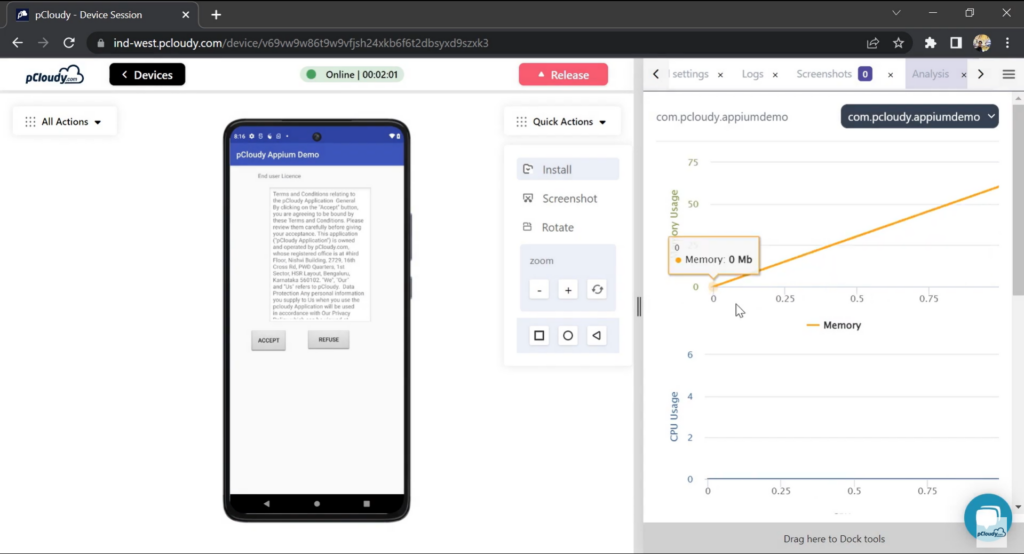The image size is (1024, 554).
Task: Expand the Quick Actions dropdown
Action: pyautogui.click(x=562, y=122)
